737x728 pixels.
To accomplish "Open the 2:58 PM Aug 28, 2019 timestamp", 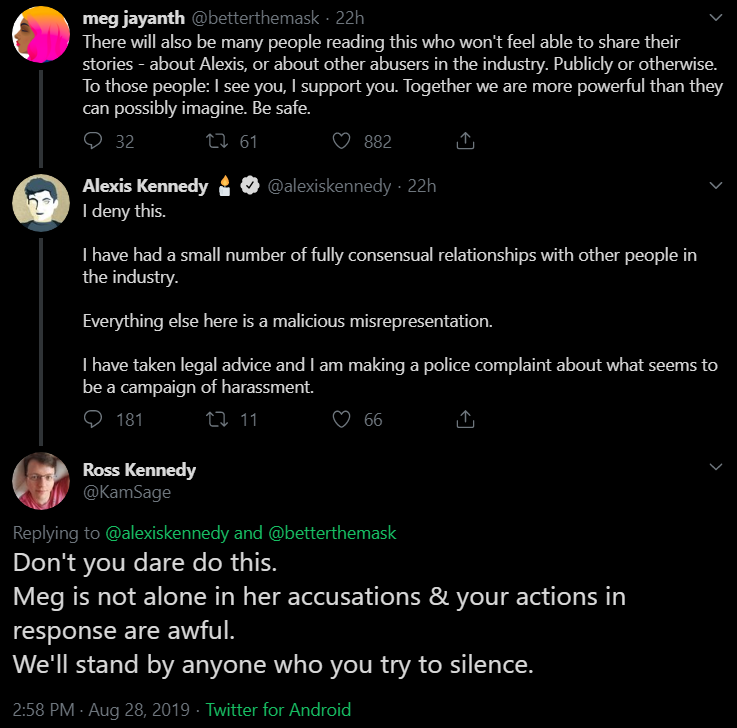I will 101,710.
